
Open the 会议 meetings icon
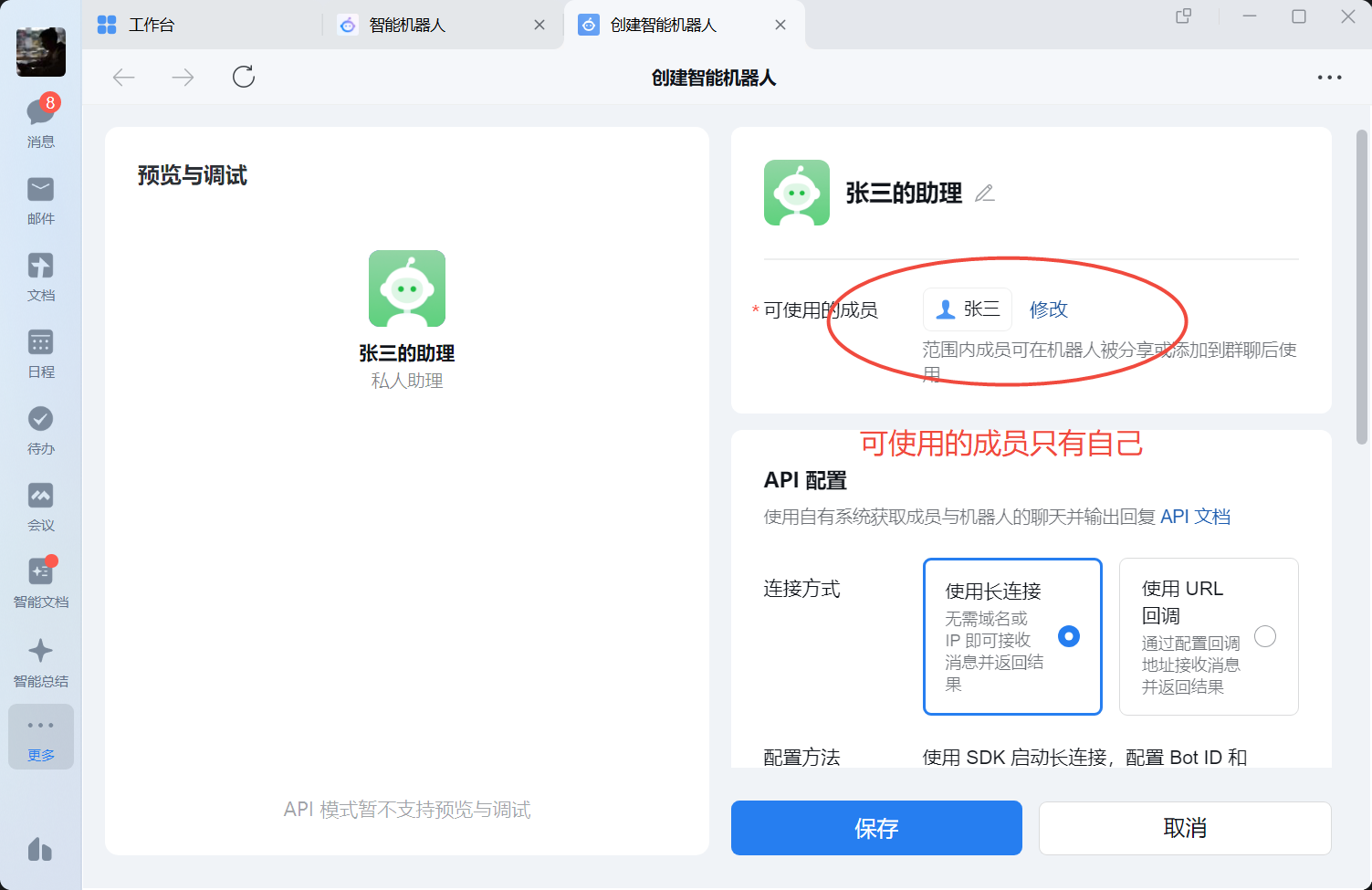pos(41,507)
